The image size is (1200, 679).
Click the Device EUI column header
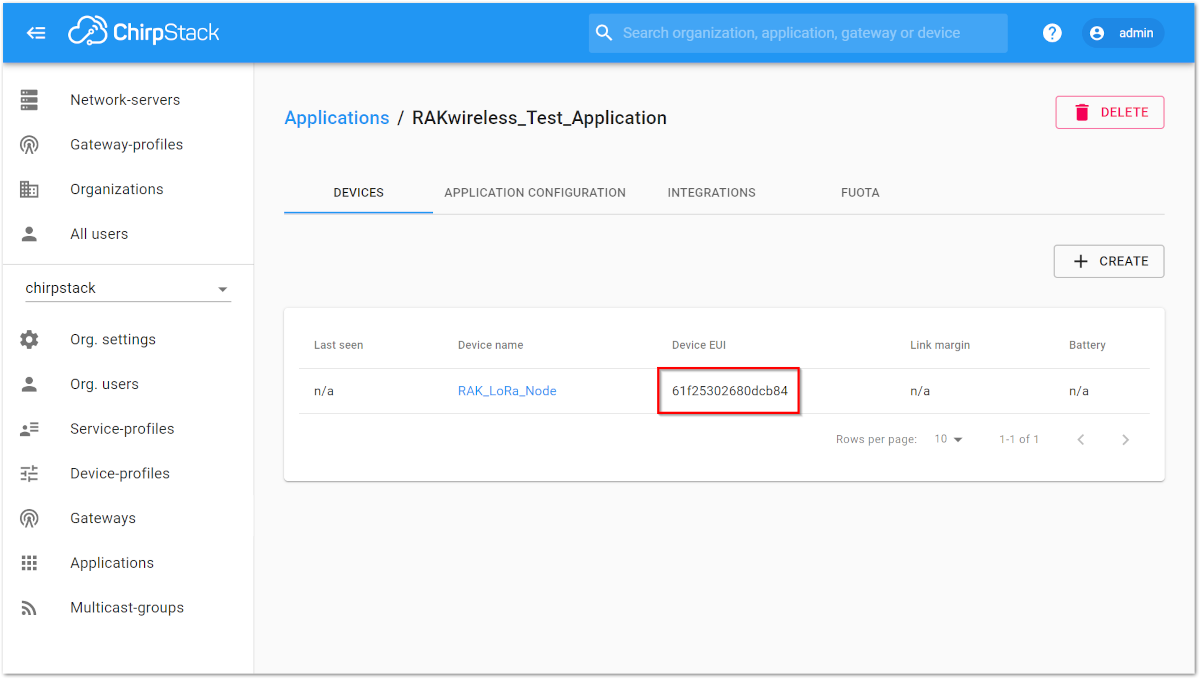(699, 345)
